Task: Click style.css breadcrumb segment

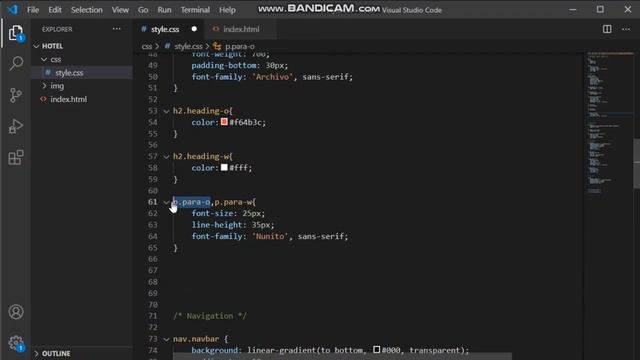Action: pyautogui.click(x=188, y=47)
